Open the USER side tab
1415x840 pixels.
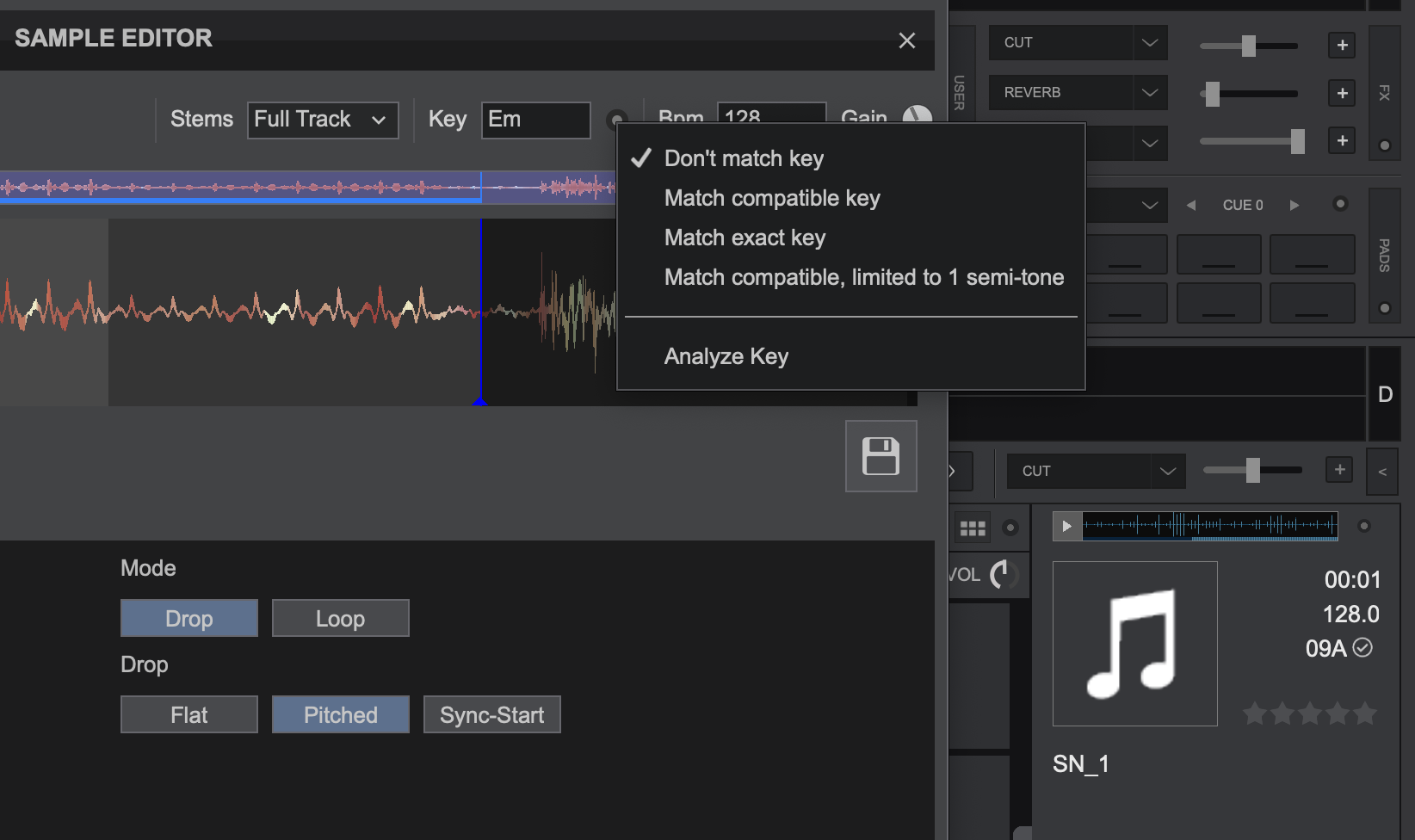(x=961, y=93)
